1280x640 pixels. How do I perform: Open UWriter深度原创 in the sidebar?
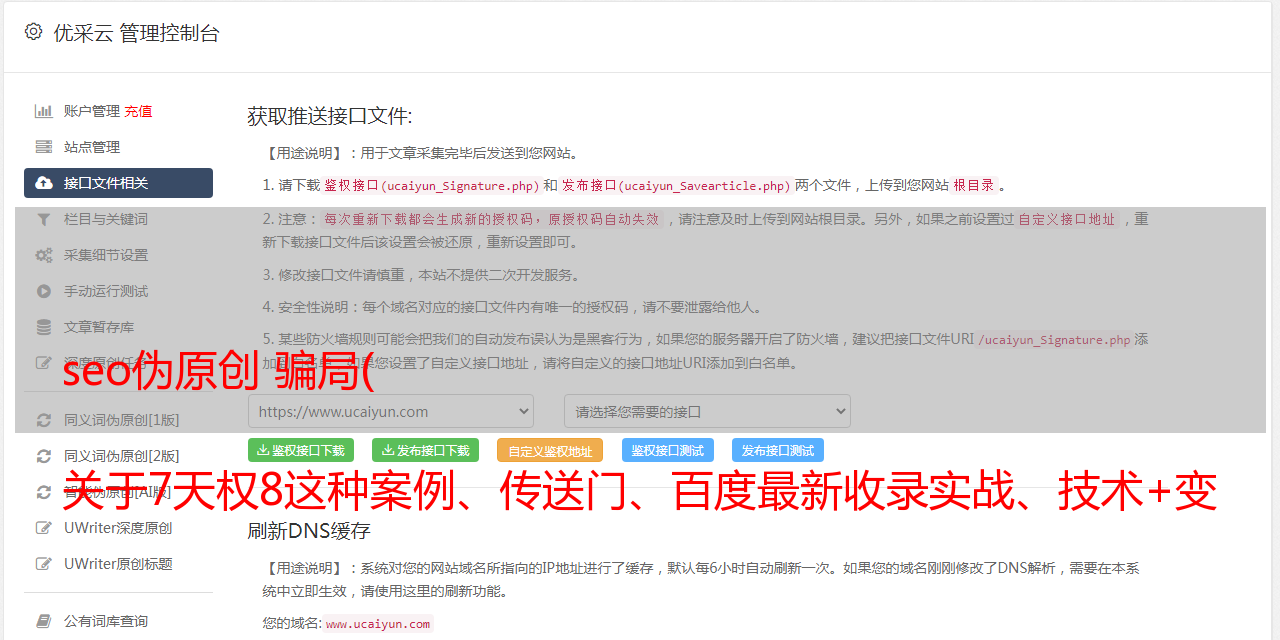118,528
